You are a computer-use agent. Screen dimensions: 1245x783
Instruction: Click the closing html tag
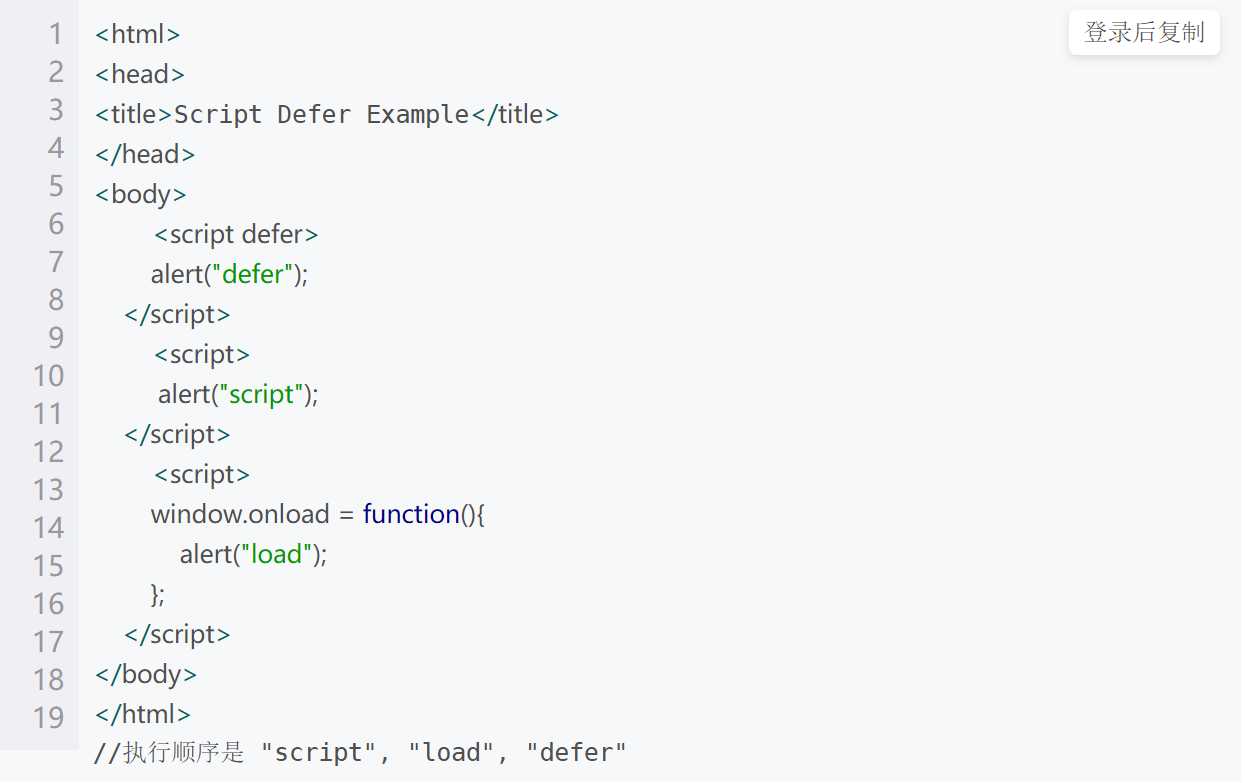[x=143, y=714]
